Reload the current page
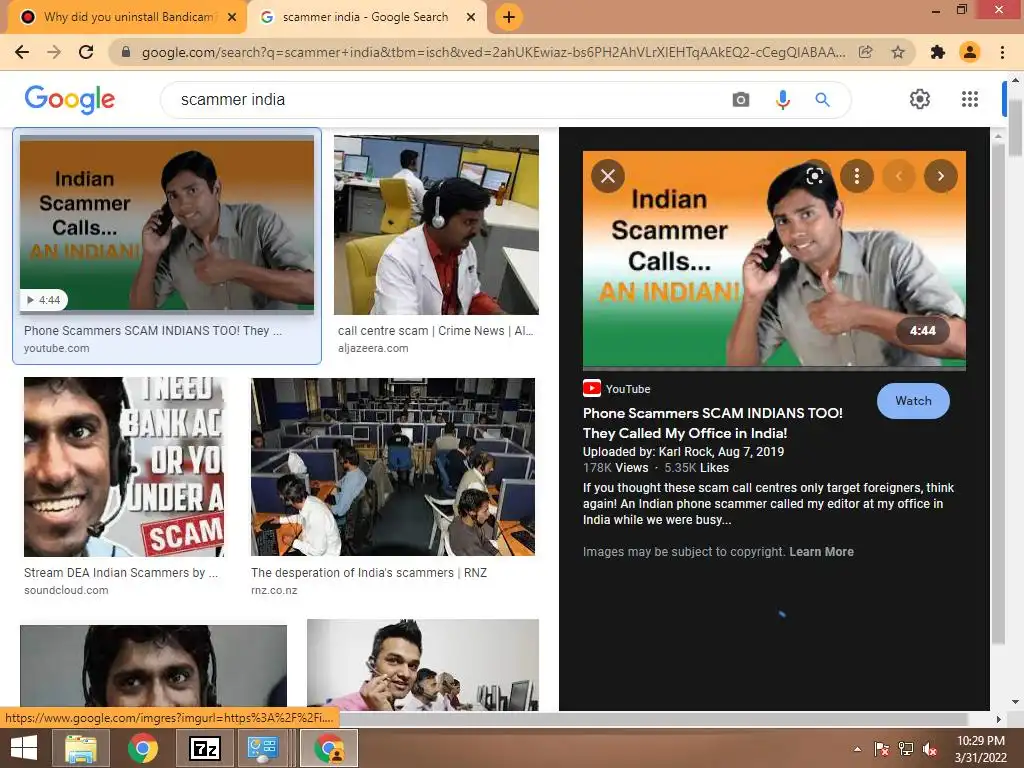This screenshot has width=1024, height=768. click(x=86, y=52)
